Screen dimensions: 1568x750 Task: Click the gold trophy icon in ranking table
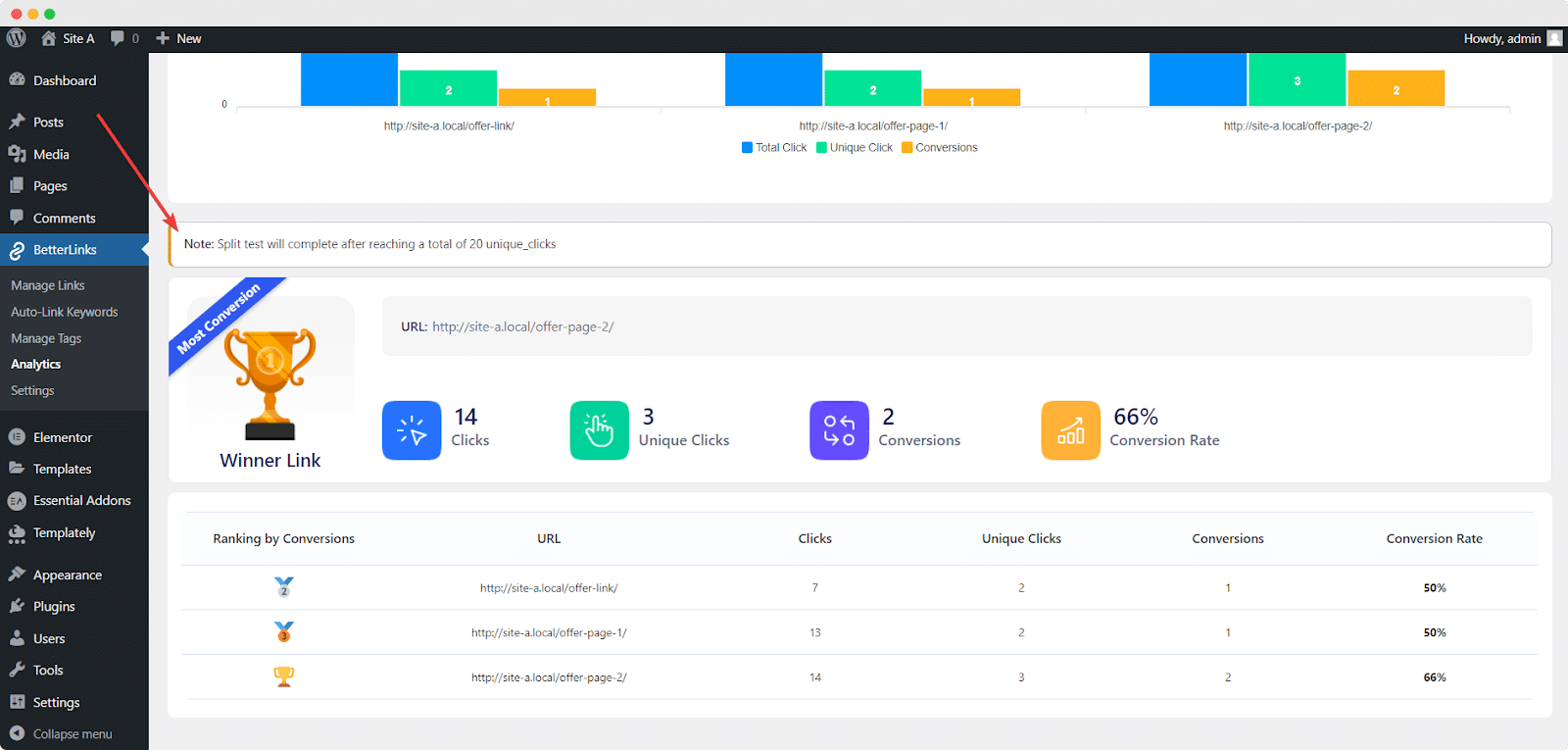(284, 676)
